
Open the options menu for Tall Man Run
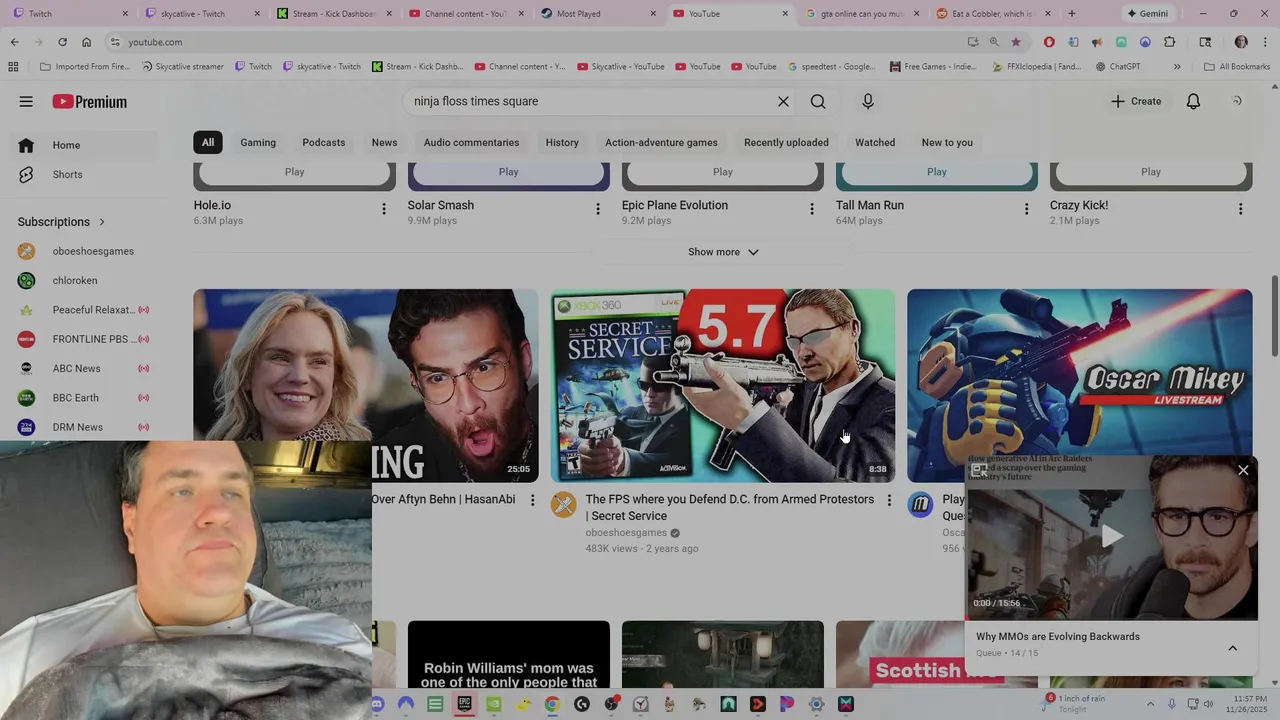1026,209
